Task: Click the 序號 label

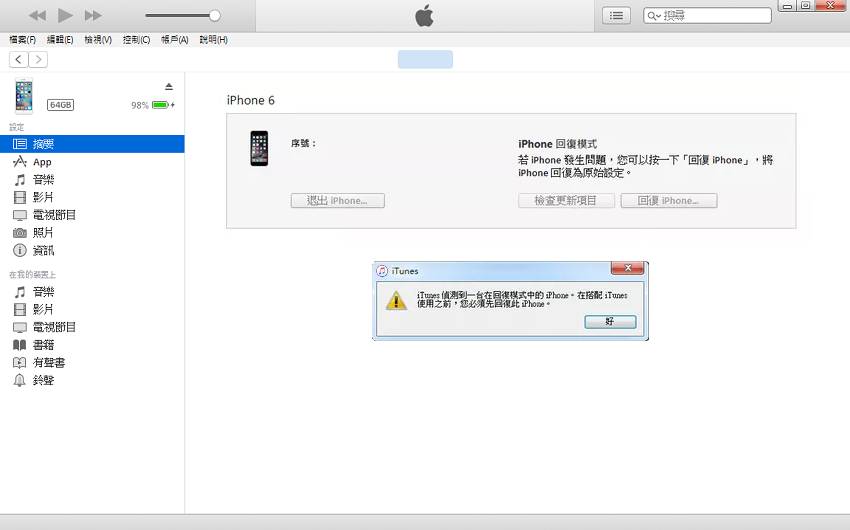Action: coord(303,144)
